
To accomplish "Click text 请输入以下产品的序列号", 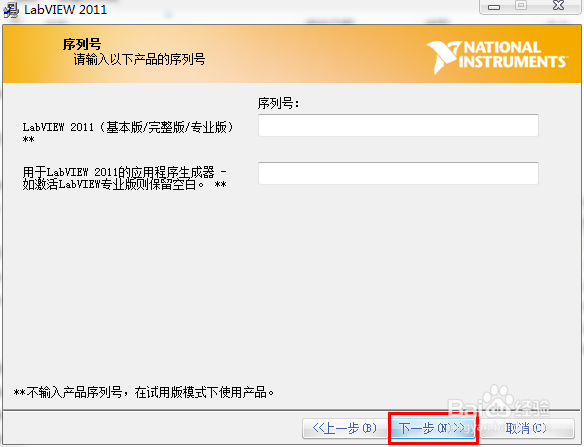I will (139, 59).
